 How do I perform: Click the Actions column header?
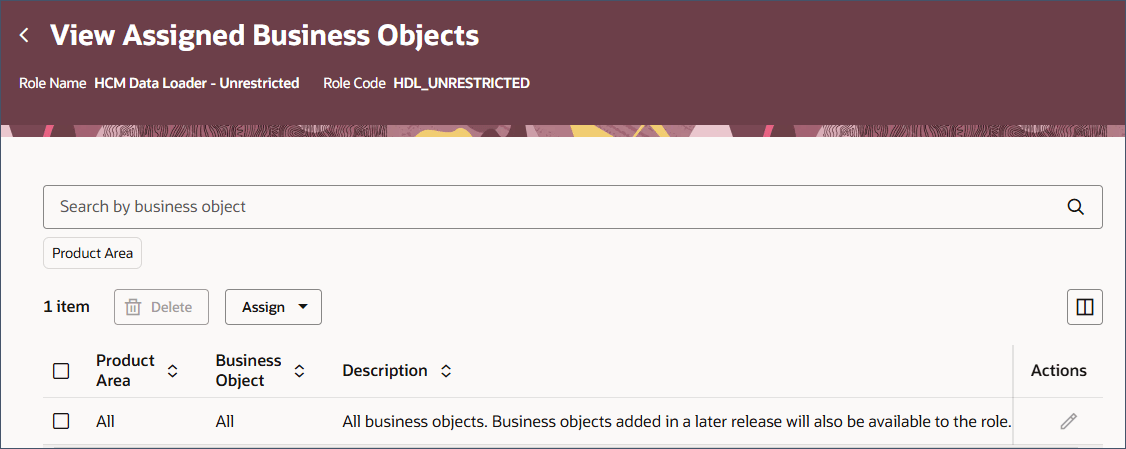point(1058,371)
